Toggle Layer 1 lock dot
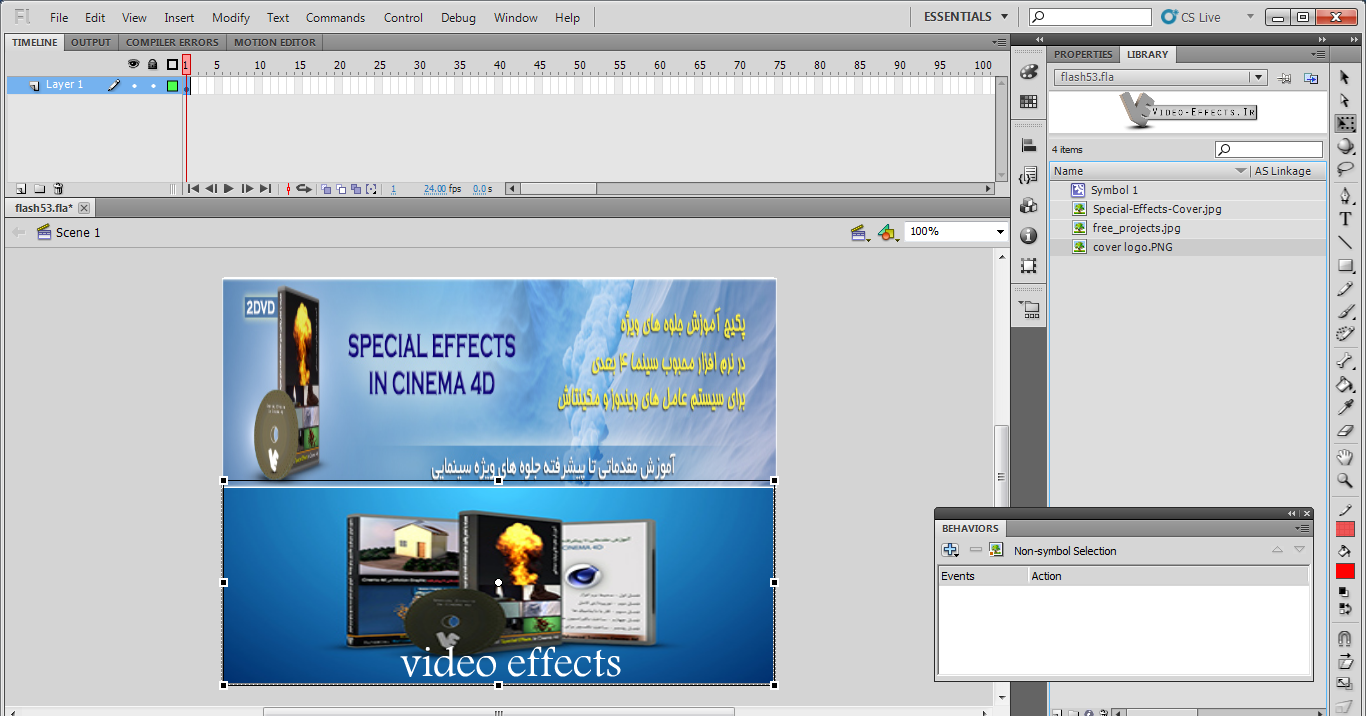This screenshot has width=1366, height=716. [153, 86]
